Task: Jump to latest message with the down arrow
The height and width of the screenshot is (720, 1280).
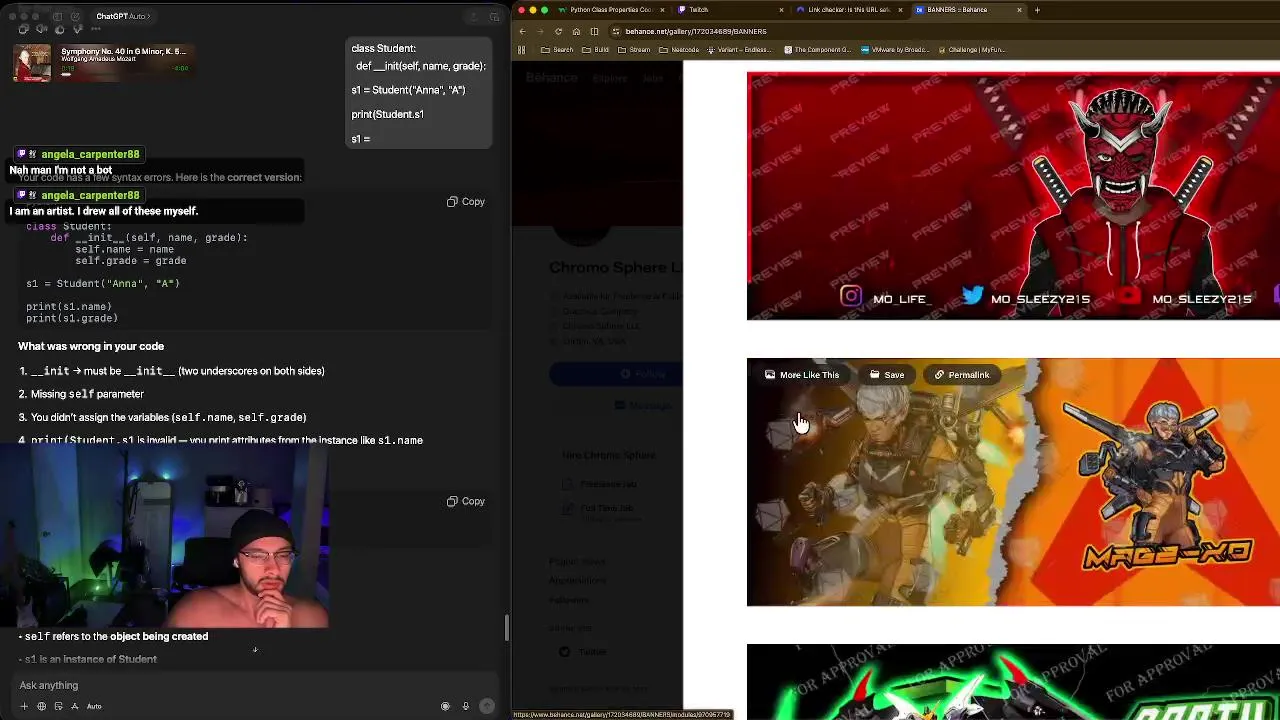Action: pyautogui.click(x=255, y=650)
